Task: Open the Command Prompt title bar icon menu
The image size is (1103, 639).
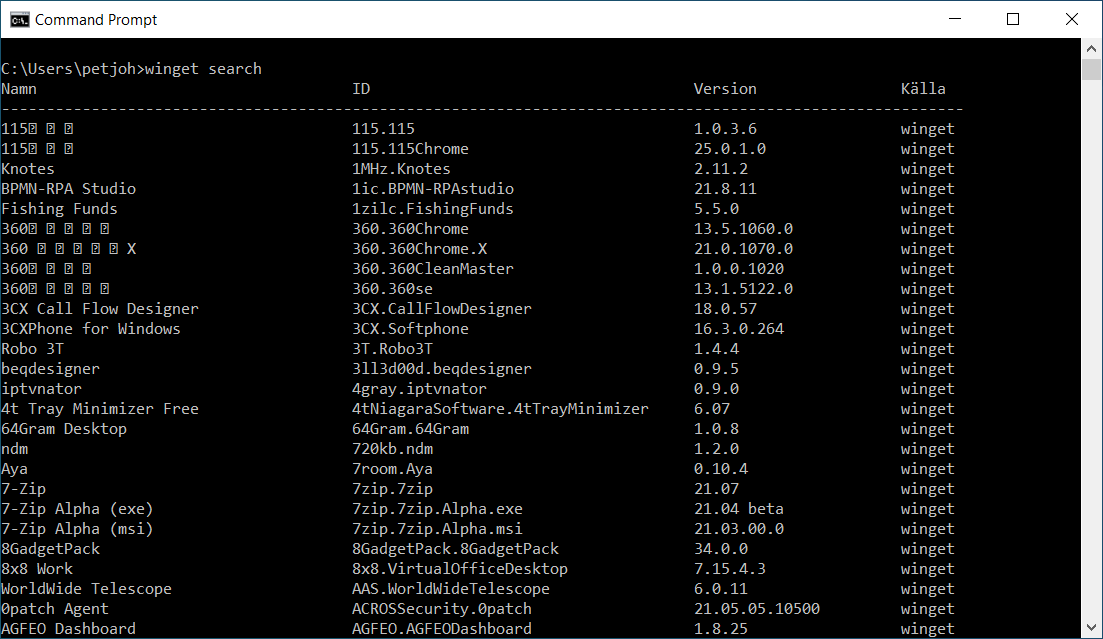Action: tap(20, 20)
